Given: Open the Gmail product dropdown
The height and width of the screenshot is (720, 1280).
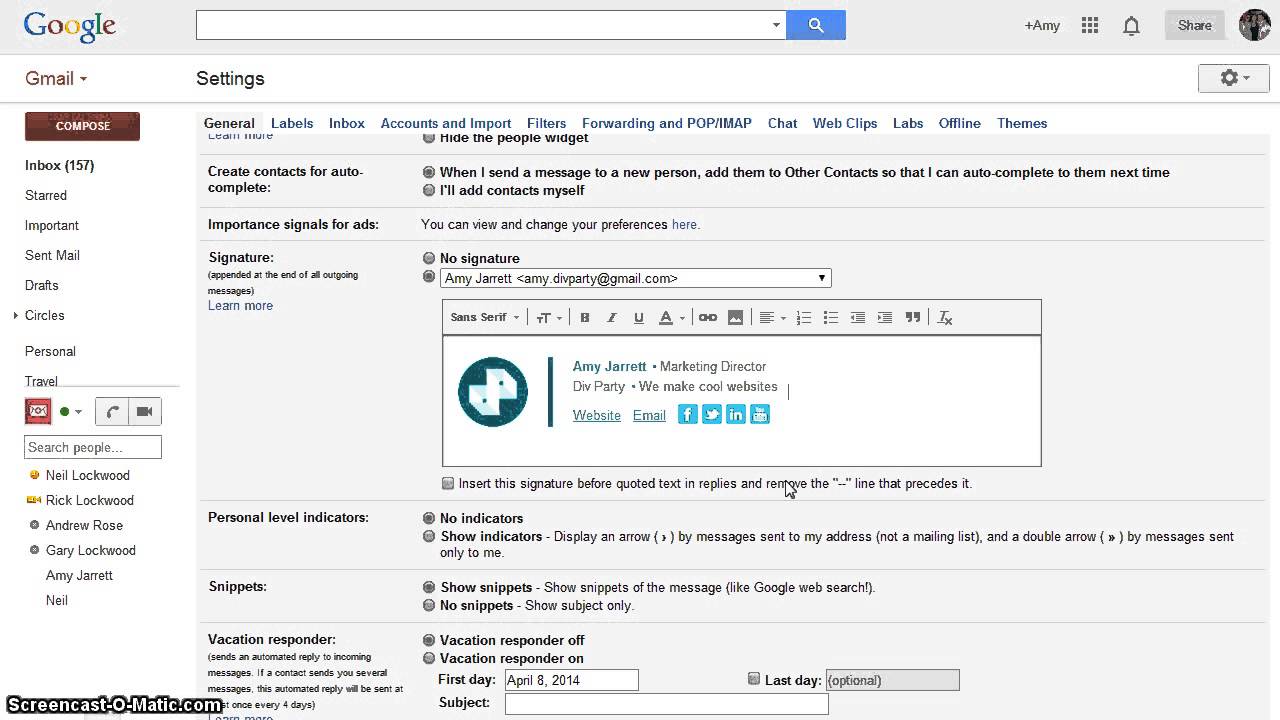Looking at the screenshot, I should 56,78.
